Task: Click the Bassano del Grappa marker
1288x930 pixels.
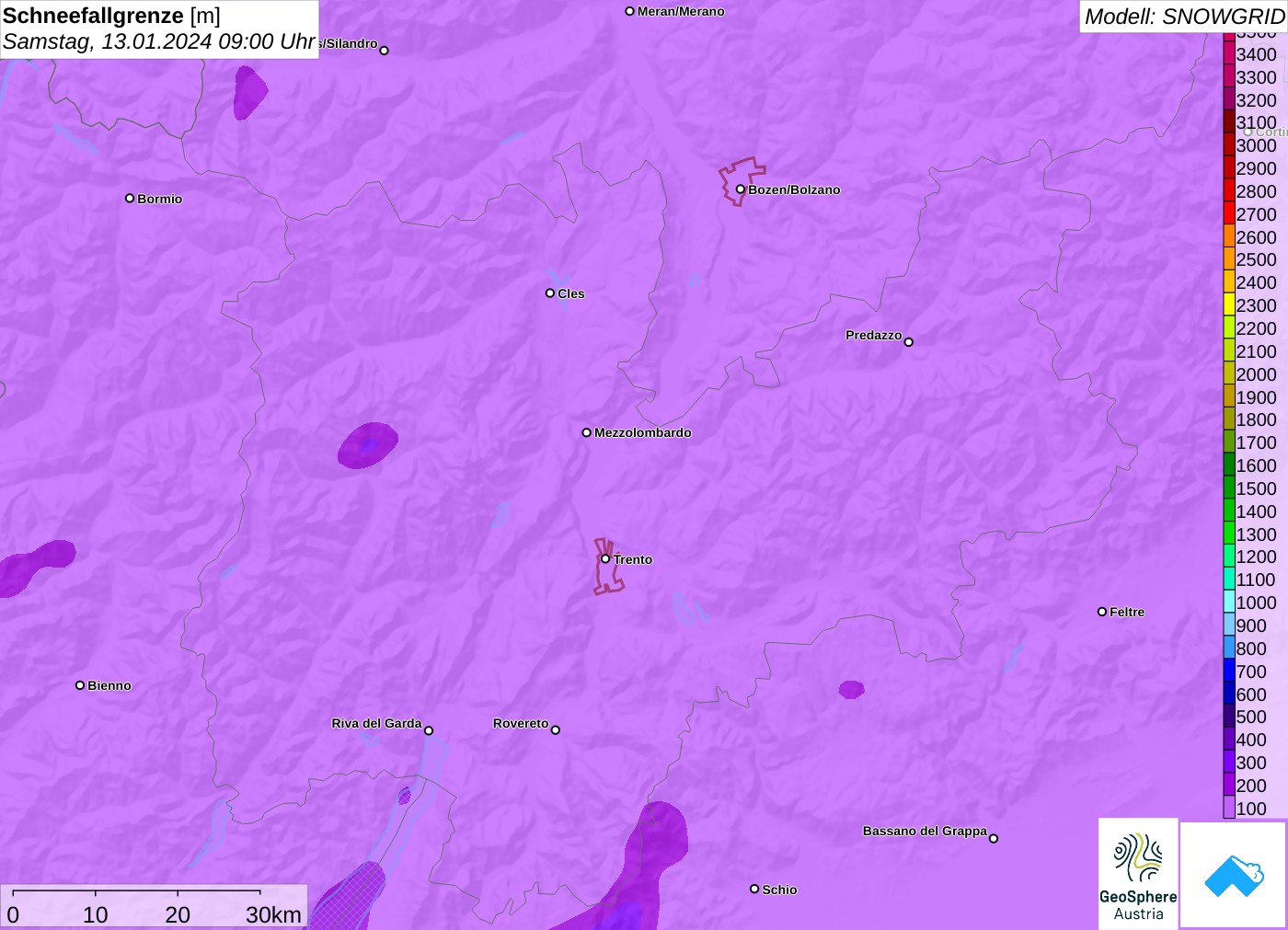Action: 994,838
